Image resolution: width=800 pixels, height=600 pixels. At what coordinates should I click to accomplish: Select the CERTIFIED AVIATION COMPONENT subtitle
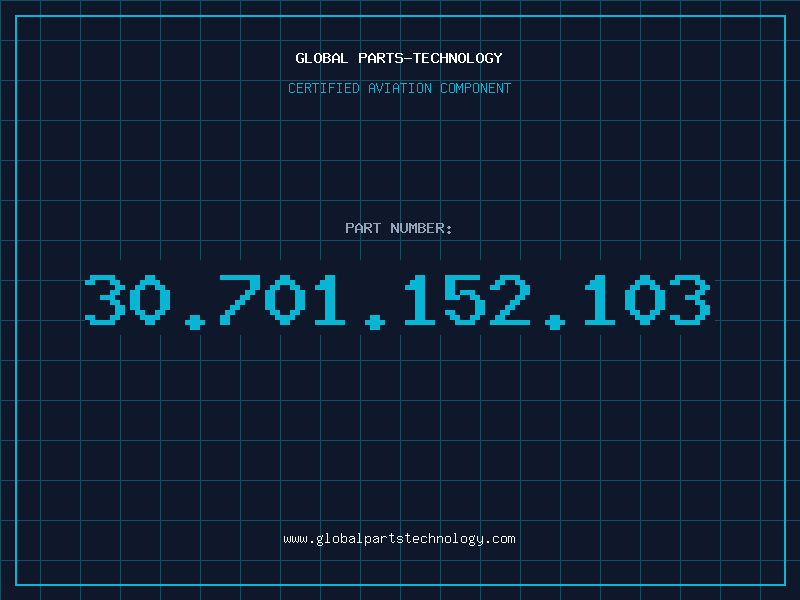pyautogui.click(x=399, y=88)
